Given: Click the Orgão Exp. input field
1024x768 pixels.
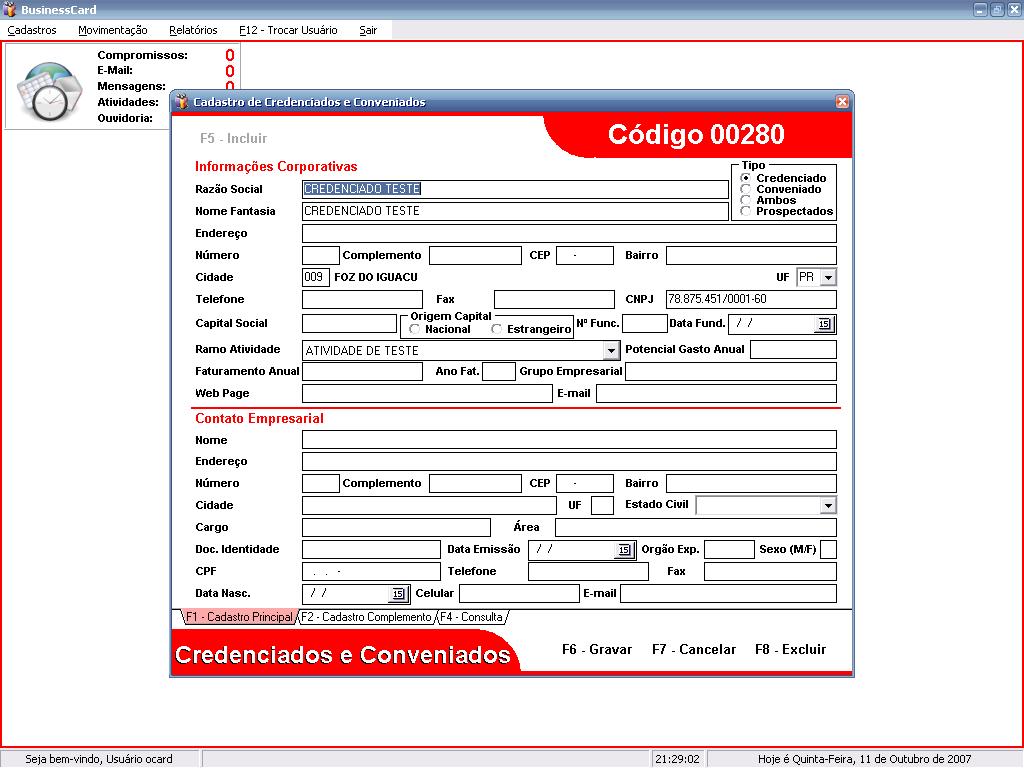Looking at the screenshot, I should 729,550.
